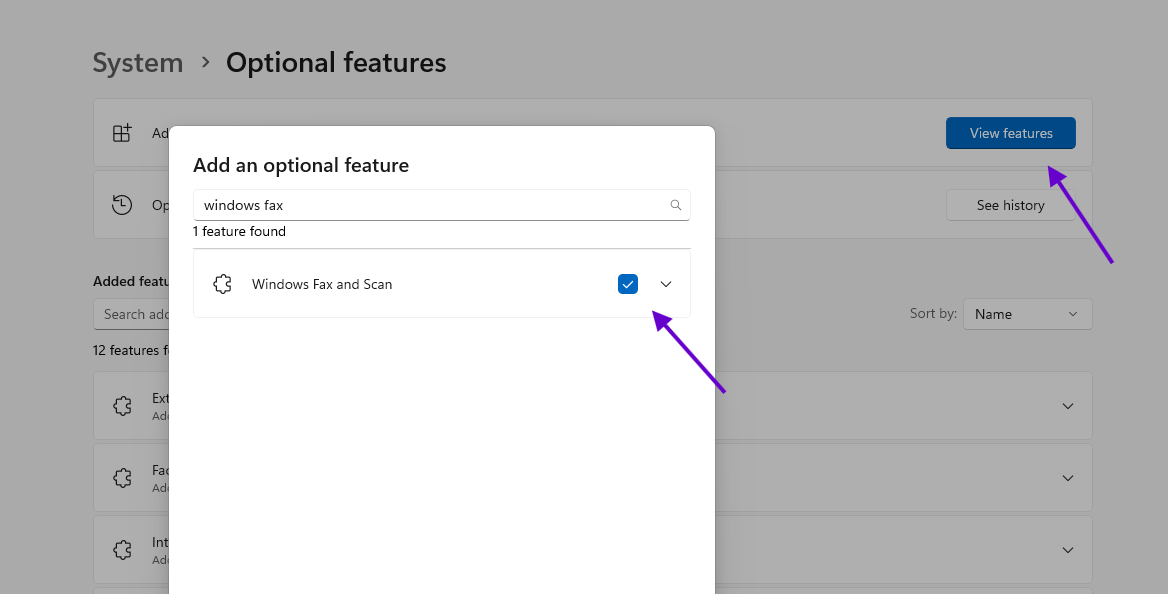
Task: Click the add optional feature grid icon
Action: (122, 133)
